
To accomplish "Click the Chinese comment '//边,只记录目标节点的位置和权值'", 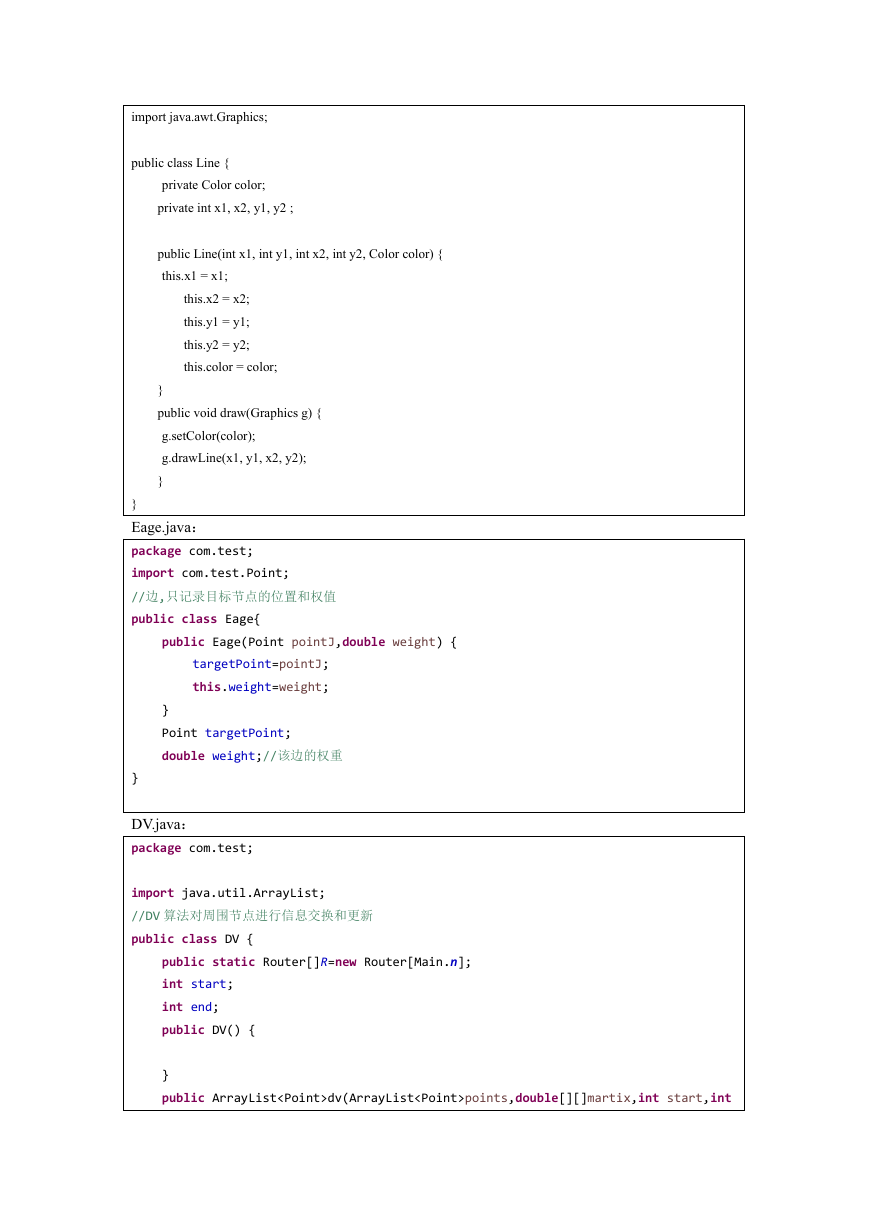I will 234,596.
